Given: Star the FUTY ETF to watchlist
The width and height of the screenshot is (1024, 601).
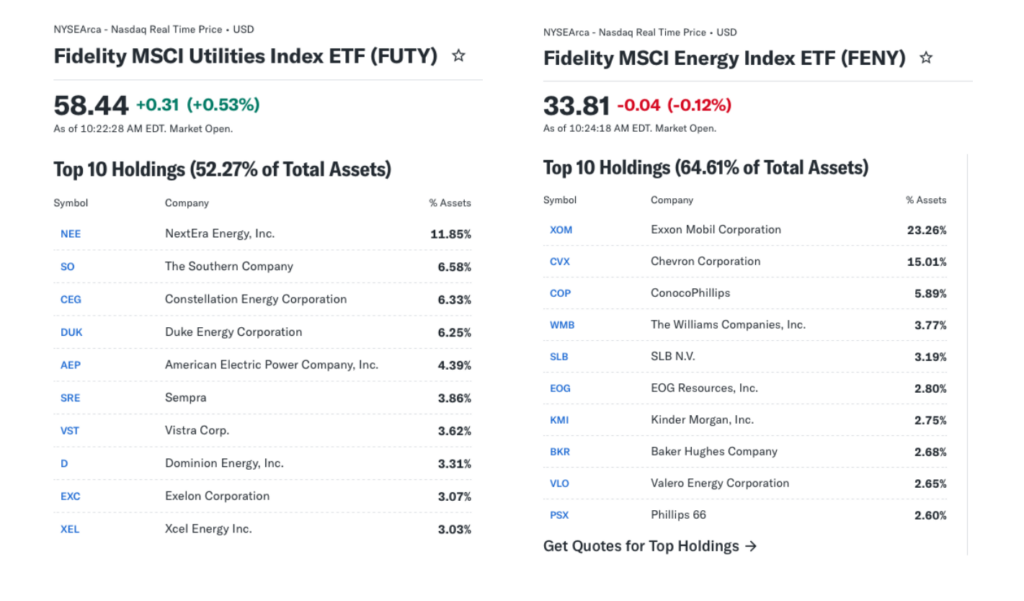Looking at the screenshot, I should point(459,56).
